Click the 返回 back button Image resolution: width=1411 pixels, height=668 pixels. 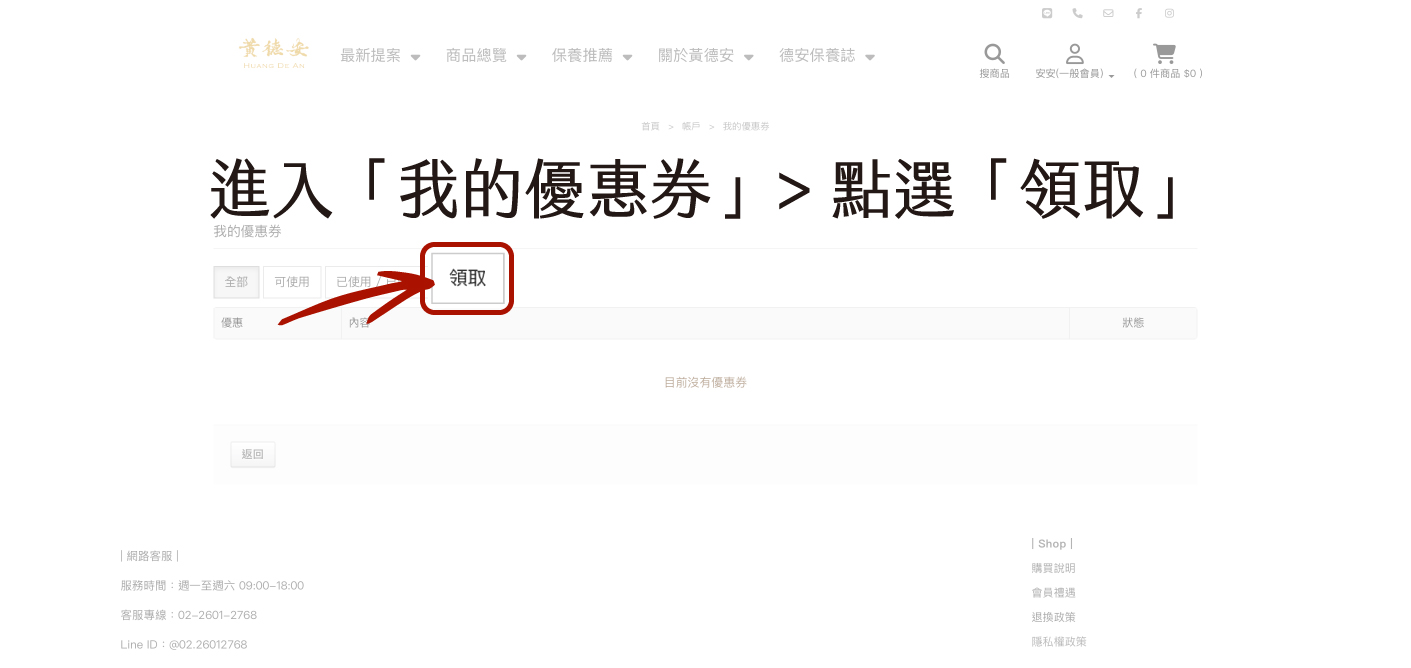pos(253,454)
